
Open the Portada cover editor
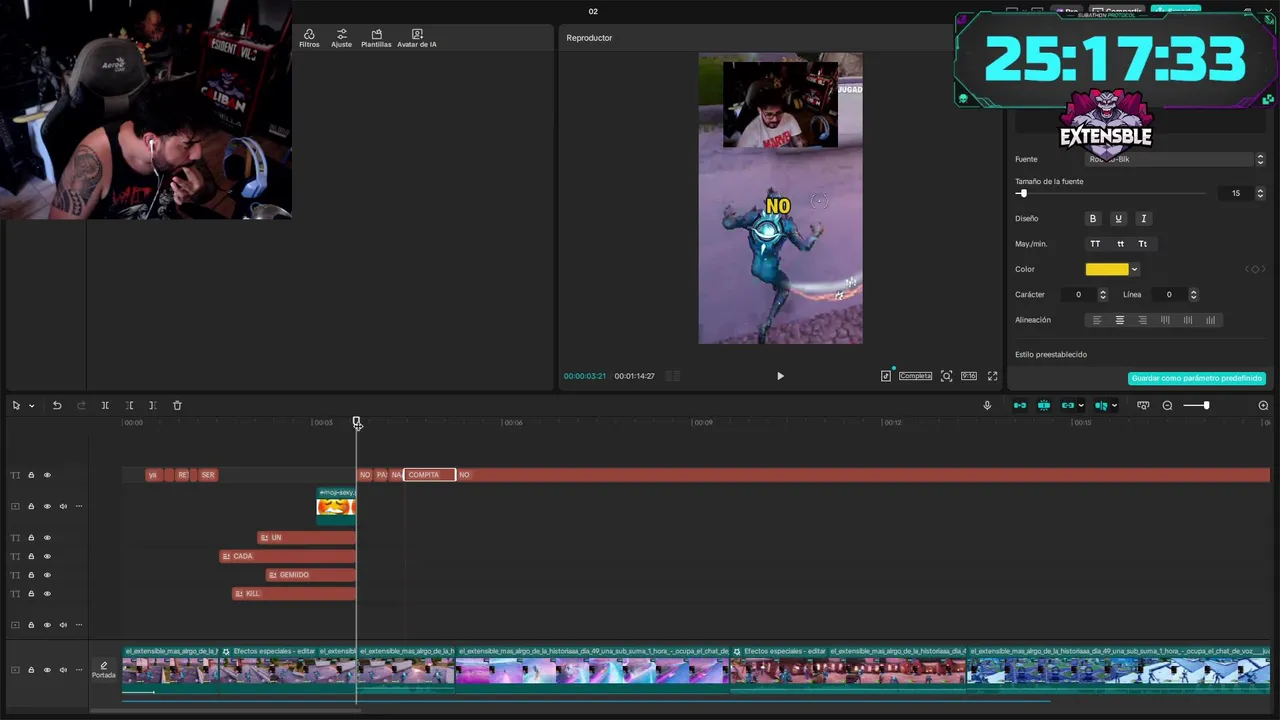104,670
